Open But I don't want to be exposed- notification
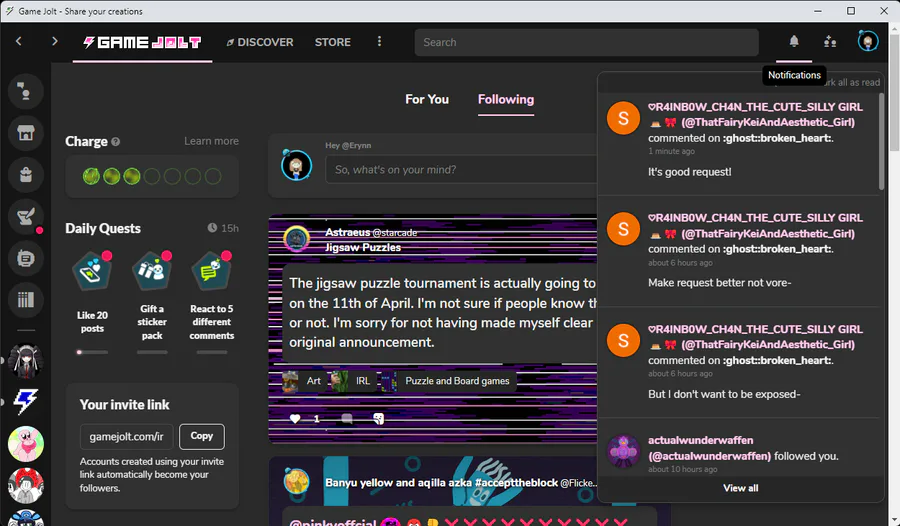The height and width of the screenshot is (526, 900). click(x=738, y=362)
